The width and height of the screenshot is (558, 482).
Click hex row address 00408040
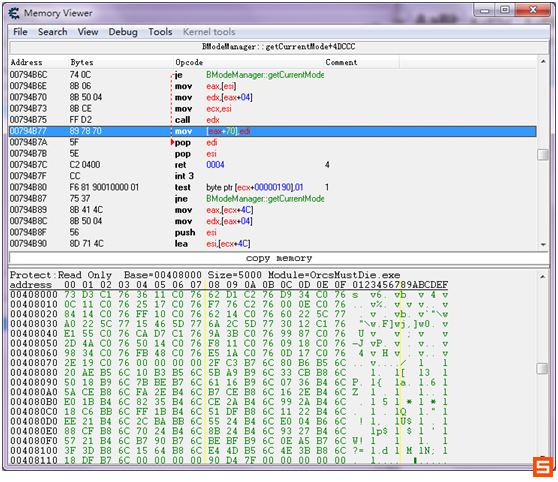pos(34,334)
